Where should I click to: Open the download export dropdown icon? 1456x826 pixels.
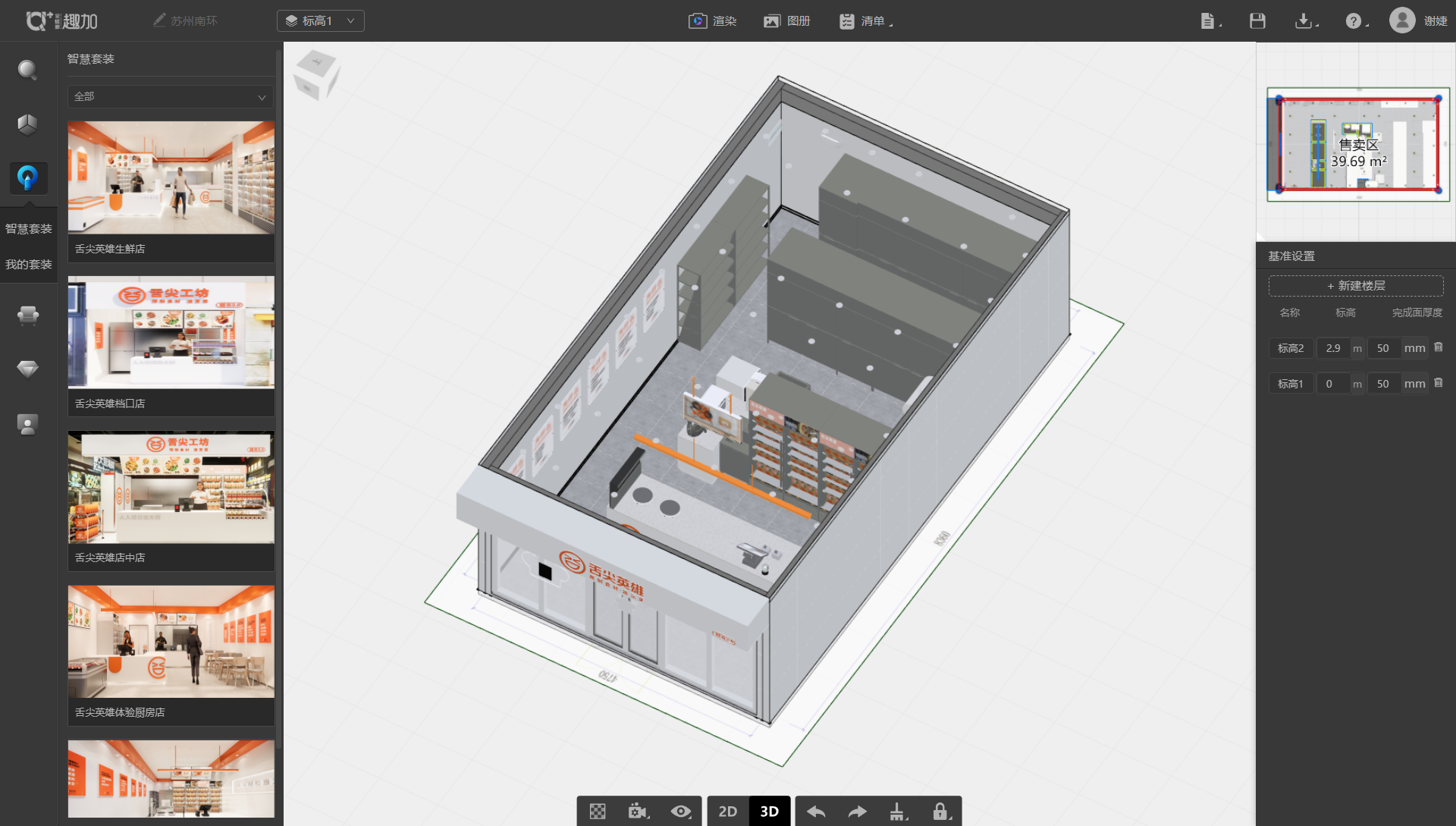[1305, 21]
